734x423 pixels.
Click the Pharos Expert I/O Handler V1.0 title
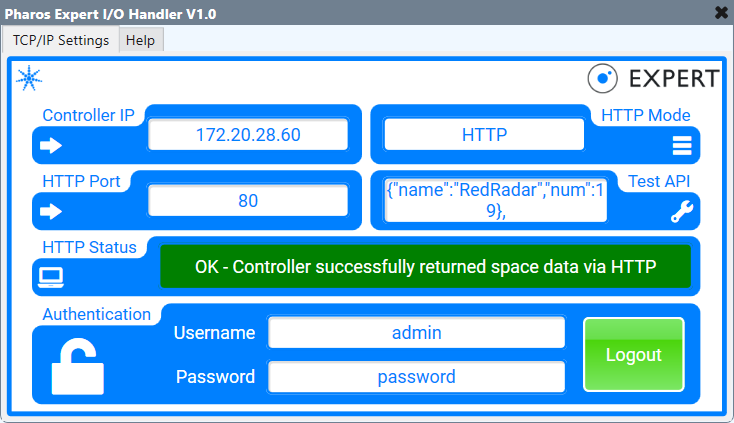(x=110, y=14)
